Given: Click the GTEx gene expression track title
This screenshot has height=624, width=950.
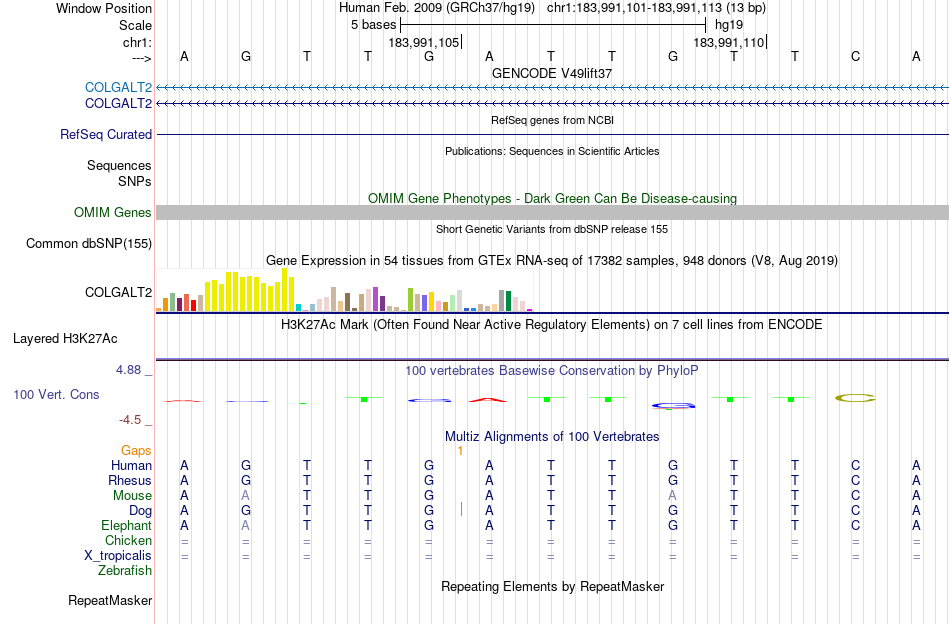Looking at the screenshot, I should [x=552, y=261].
